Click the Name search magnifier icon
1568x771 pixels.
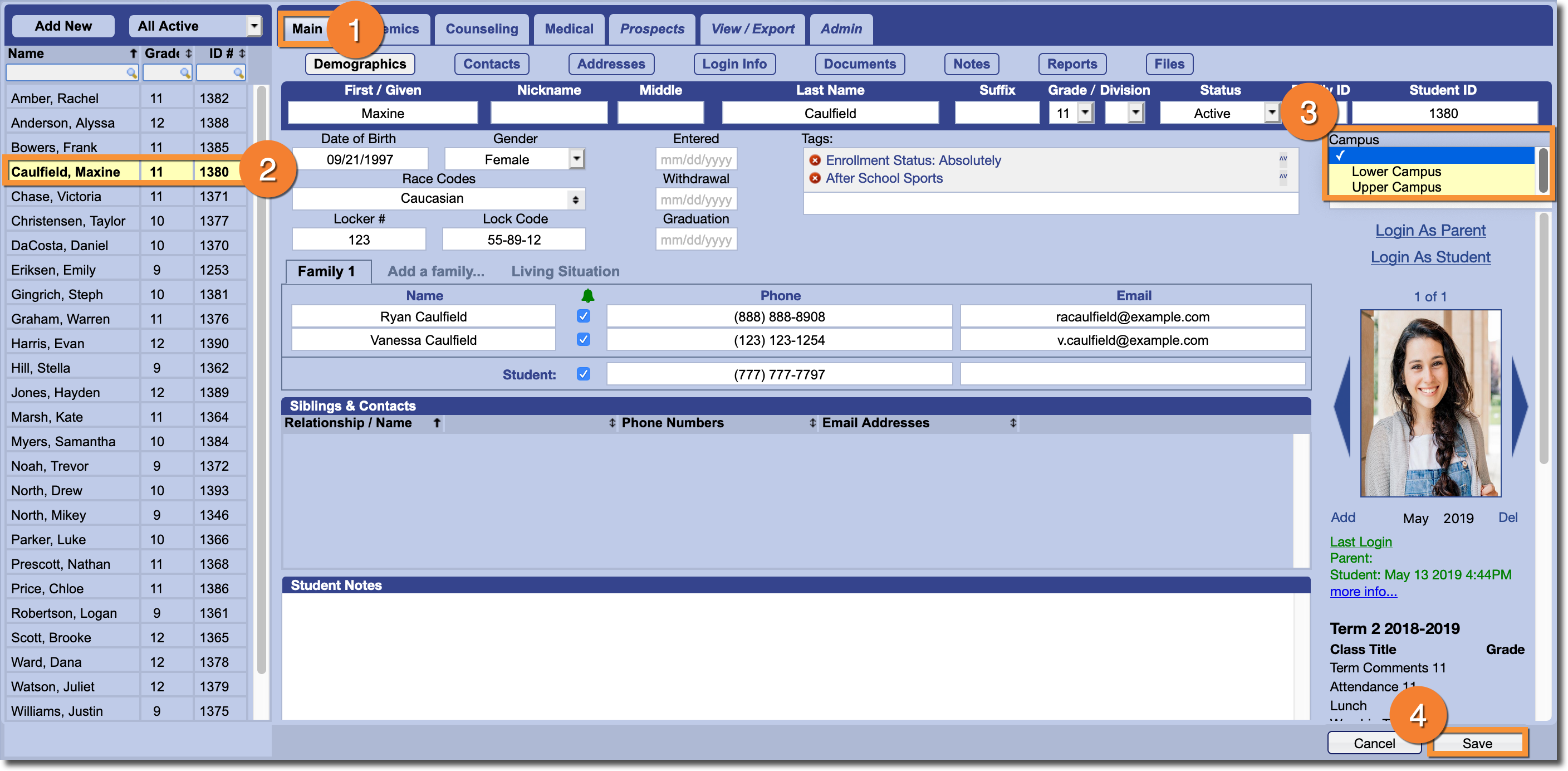(131, 73)
